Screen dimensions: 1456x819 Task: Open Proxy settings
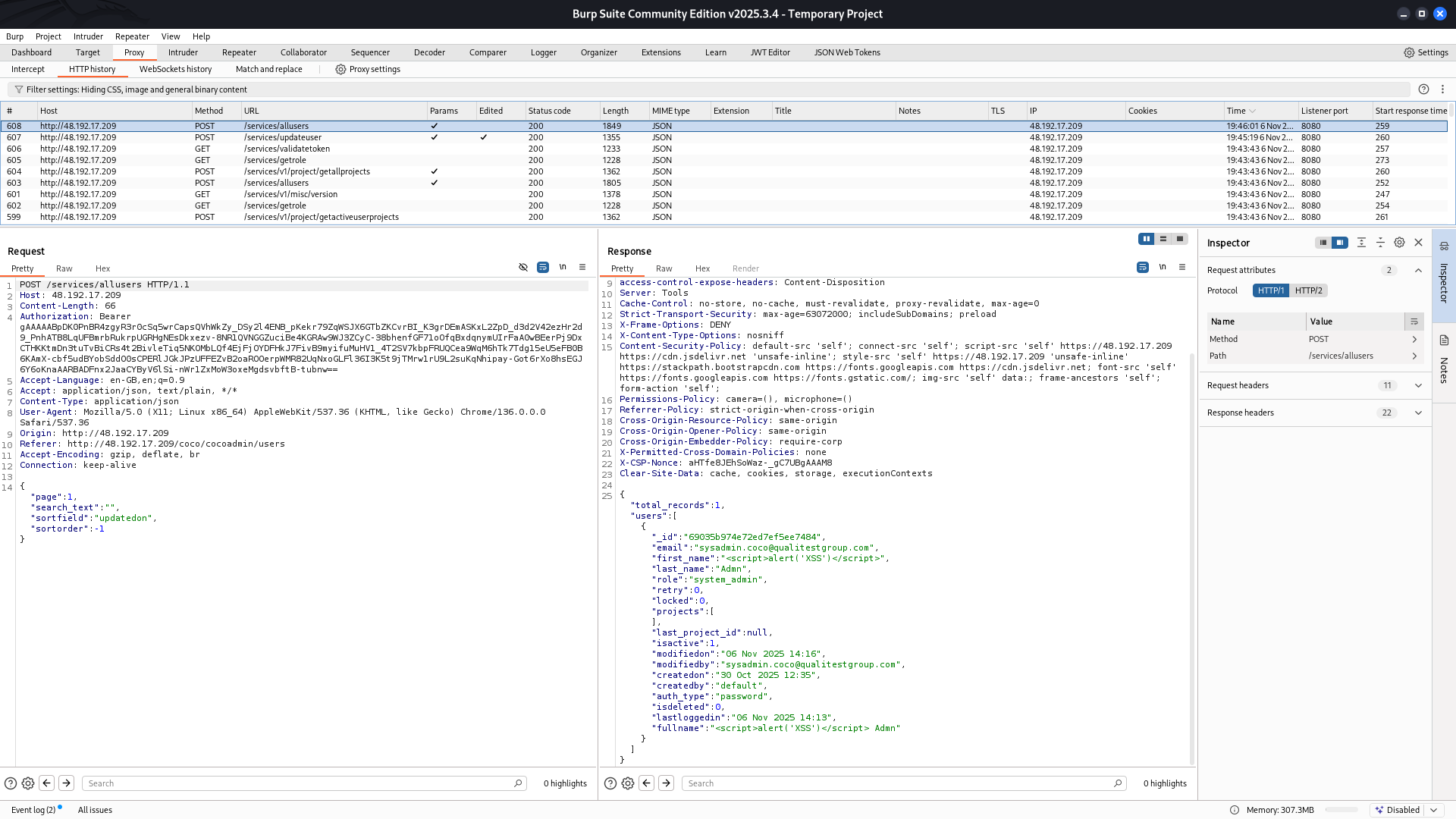pyautogui.click(x=368, y=69)
